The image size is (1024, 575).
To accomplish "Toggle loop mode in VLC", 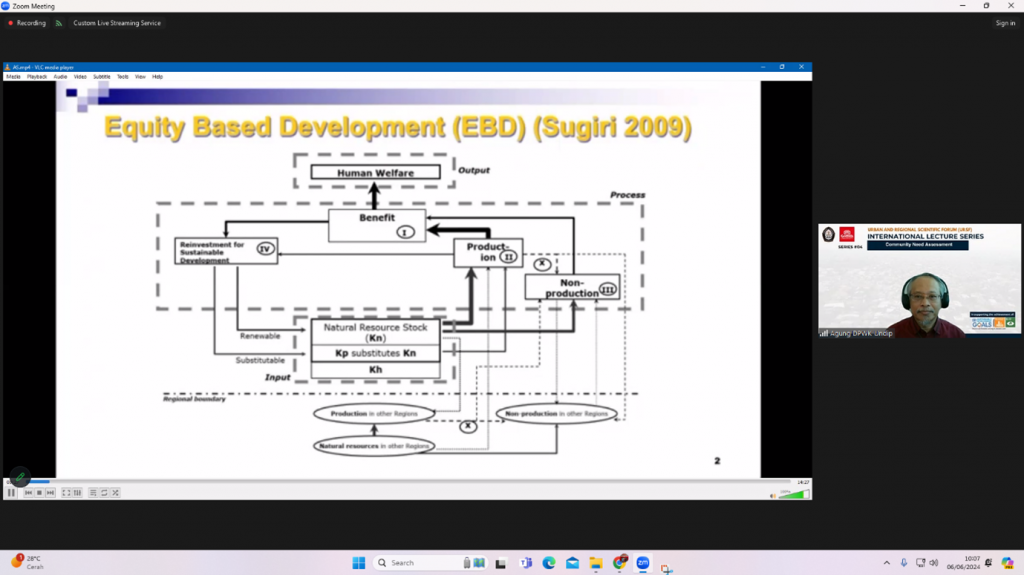I will coord(104,492).
